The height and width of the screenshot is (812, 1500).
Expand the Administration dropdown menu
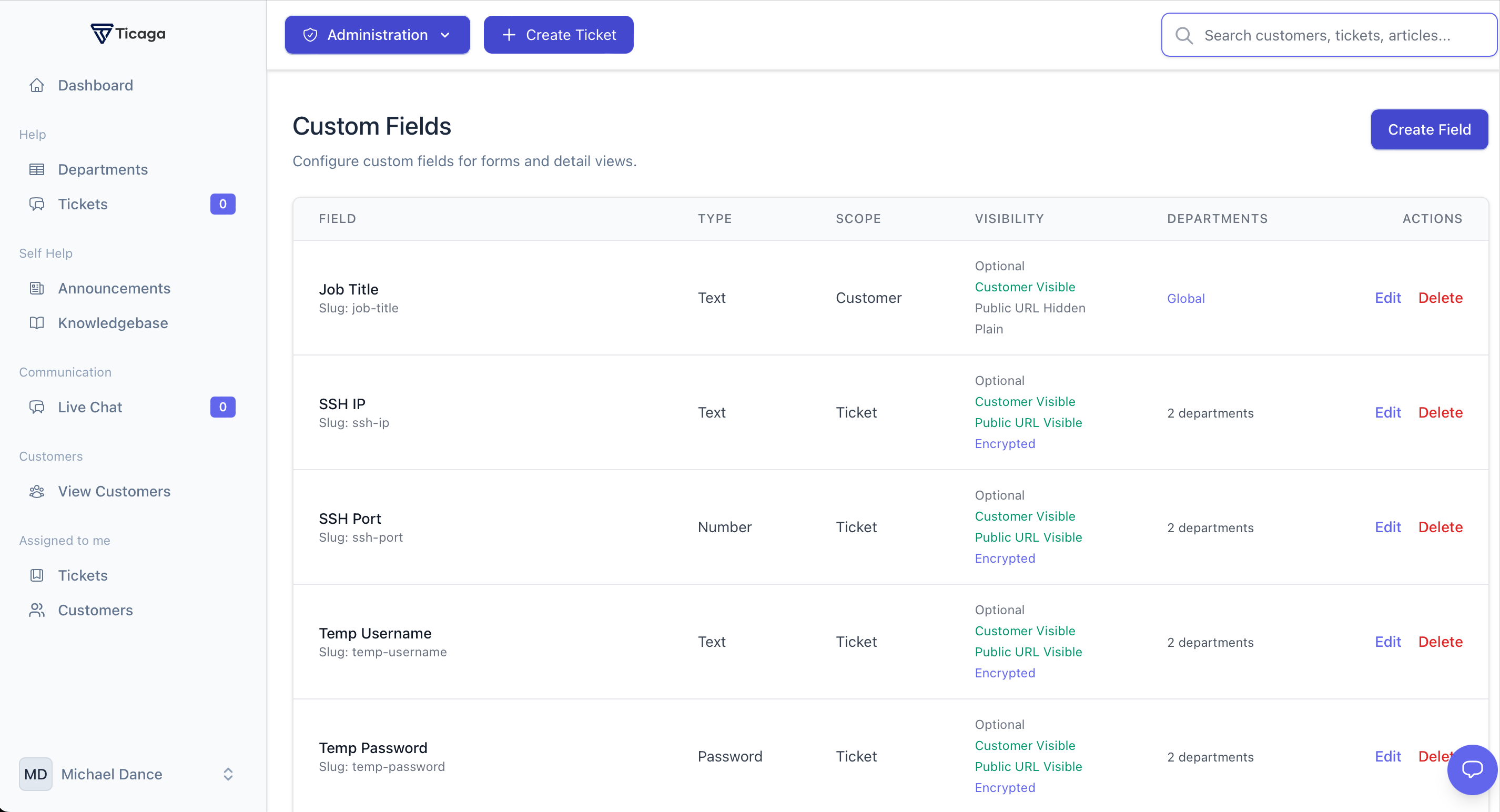tap(377, 35)
